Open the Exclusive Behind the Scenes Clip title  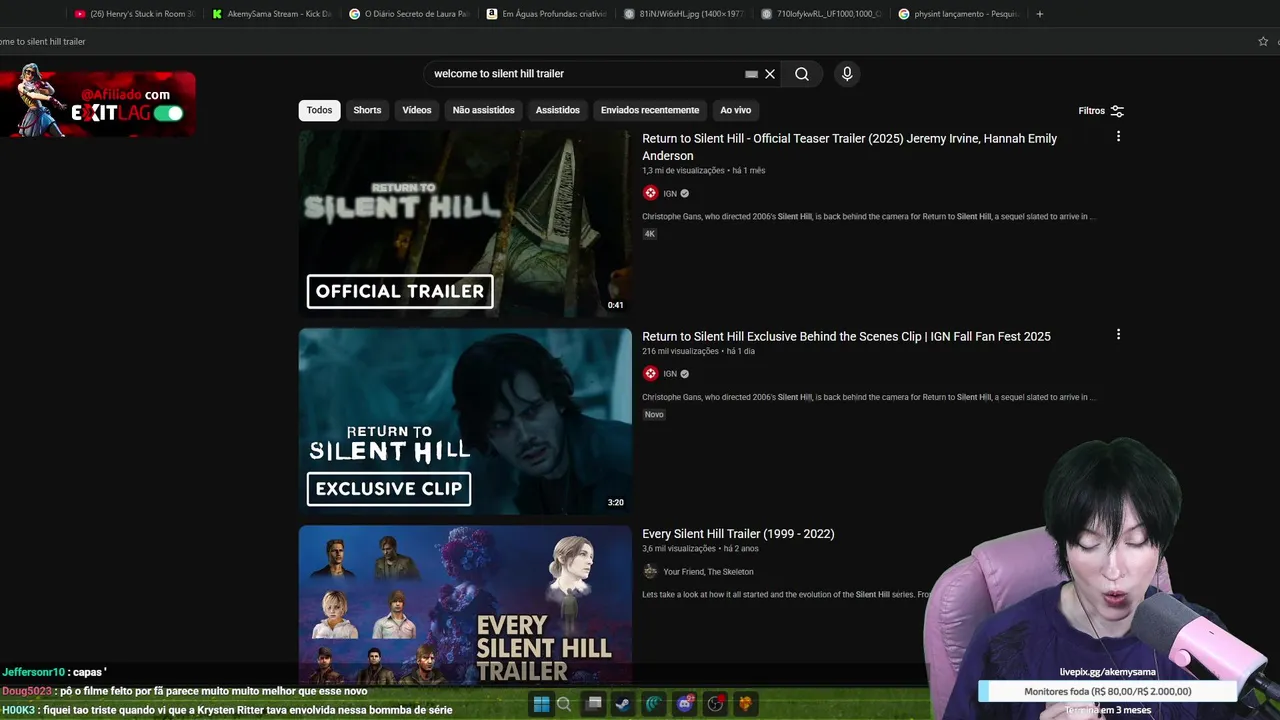pos(846,337)
